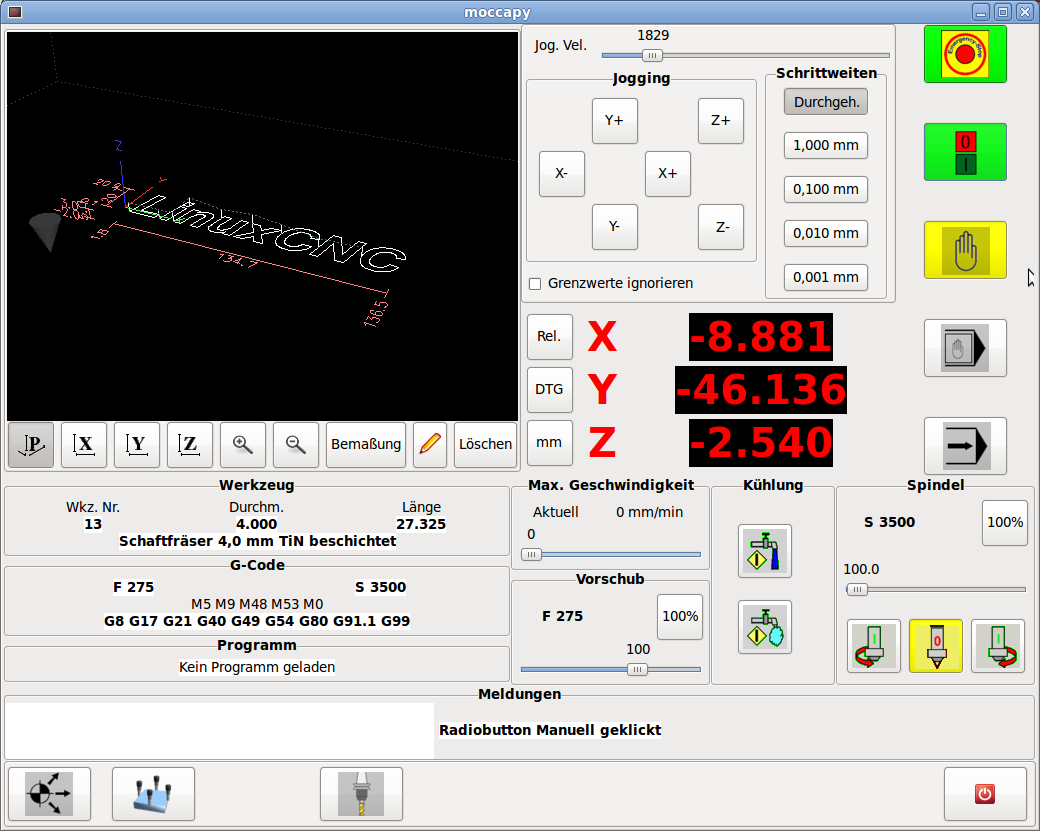Screen dimensions: 1040x831
Task: Click the active G-codes line starting G8
Action: (257, 621)
